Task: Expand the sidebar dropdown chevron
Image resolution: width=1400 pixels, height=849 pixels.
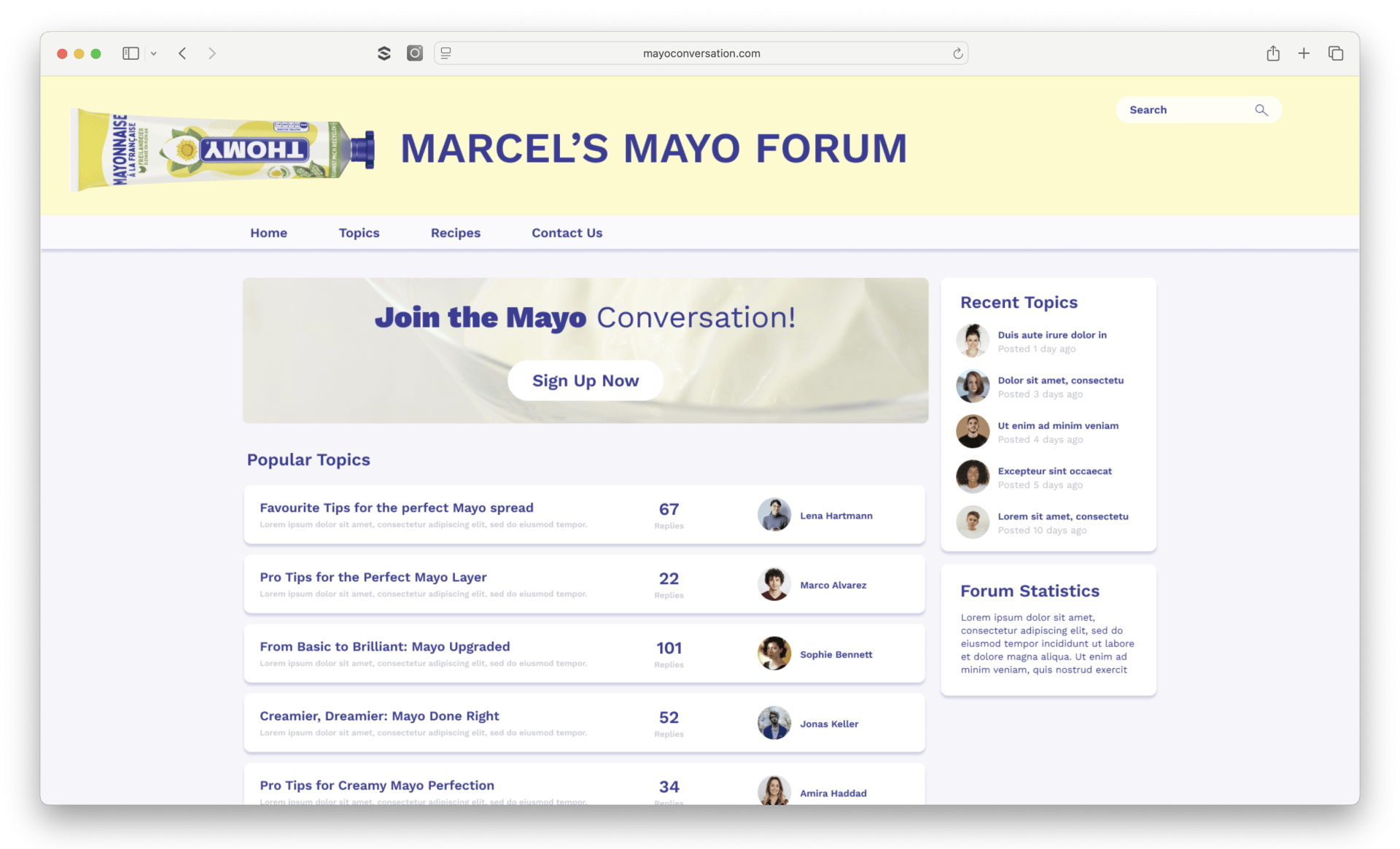Action: (x=154, y=53)
